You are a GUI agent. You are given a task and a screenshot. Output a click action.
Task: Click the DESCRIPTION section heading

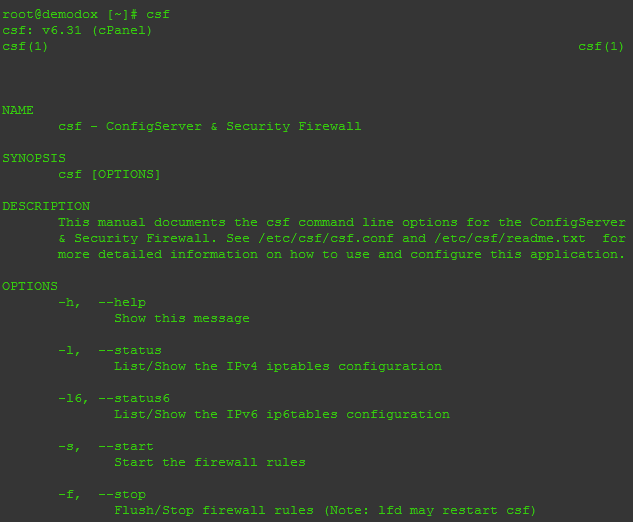click(x=46, y=206)
